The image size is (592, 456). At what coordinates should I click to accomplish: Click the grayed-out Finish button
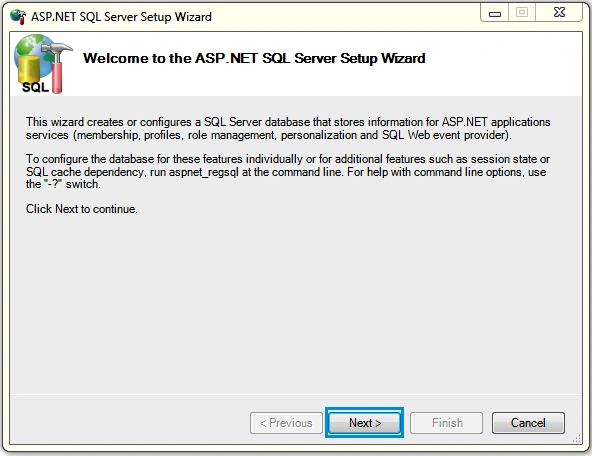[x=447, y=423]
